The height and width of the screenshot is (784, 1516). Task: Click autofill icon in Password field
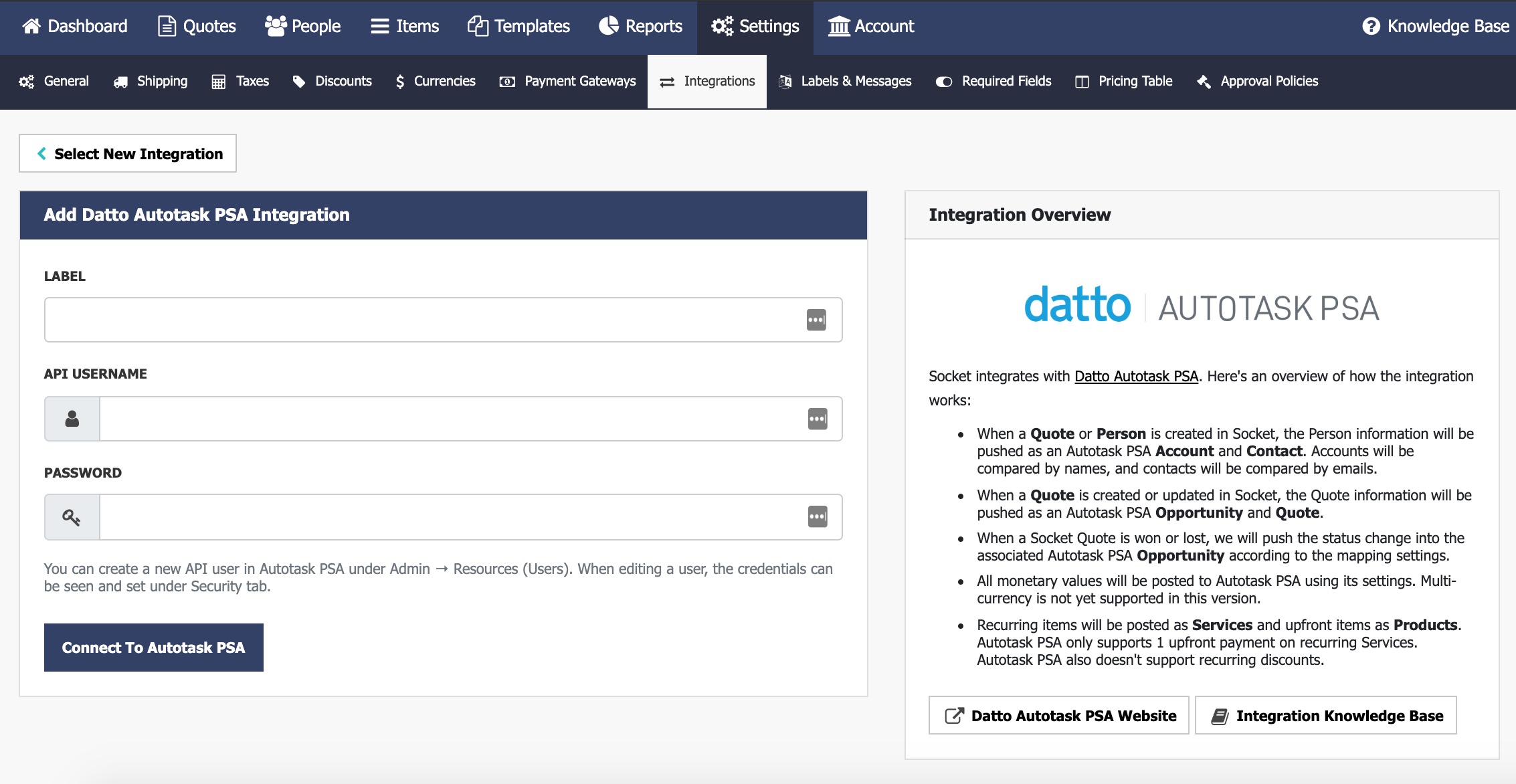(x=818, y=516)
